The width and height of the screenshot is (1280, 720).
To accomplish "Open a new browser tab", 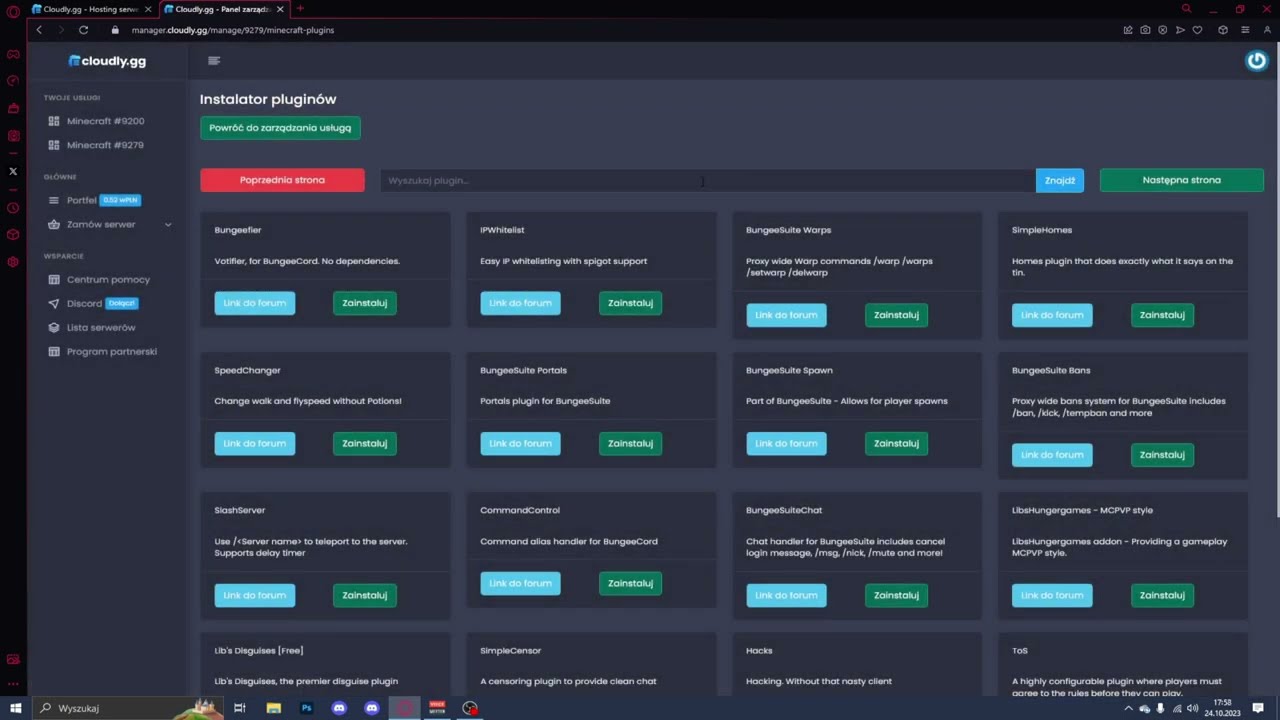I will click(x=300, y=9).
